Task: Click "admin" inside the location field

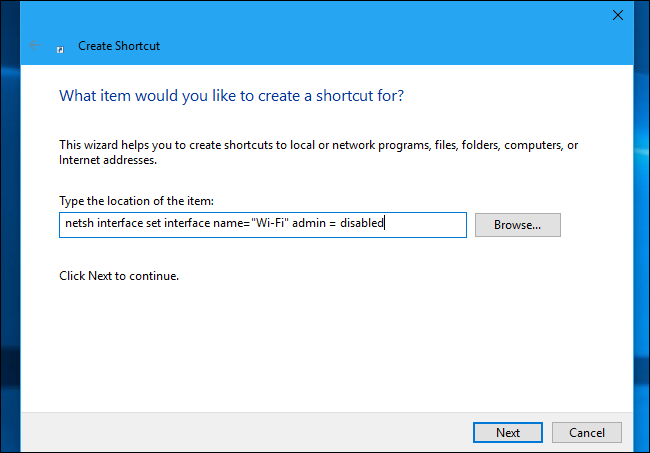Action: click(x=311, y=225)
